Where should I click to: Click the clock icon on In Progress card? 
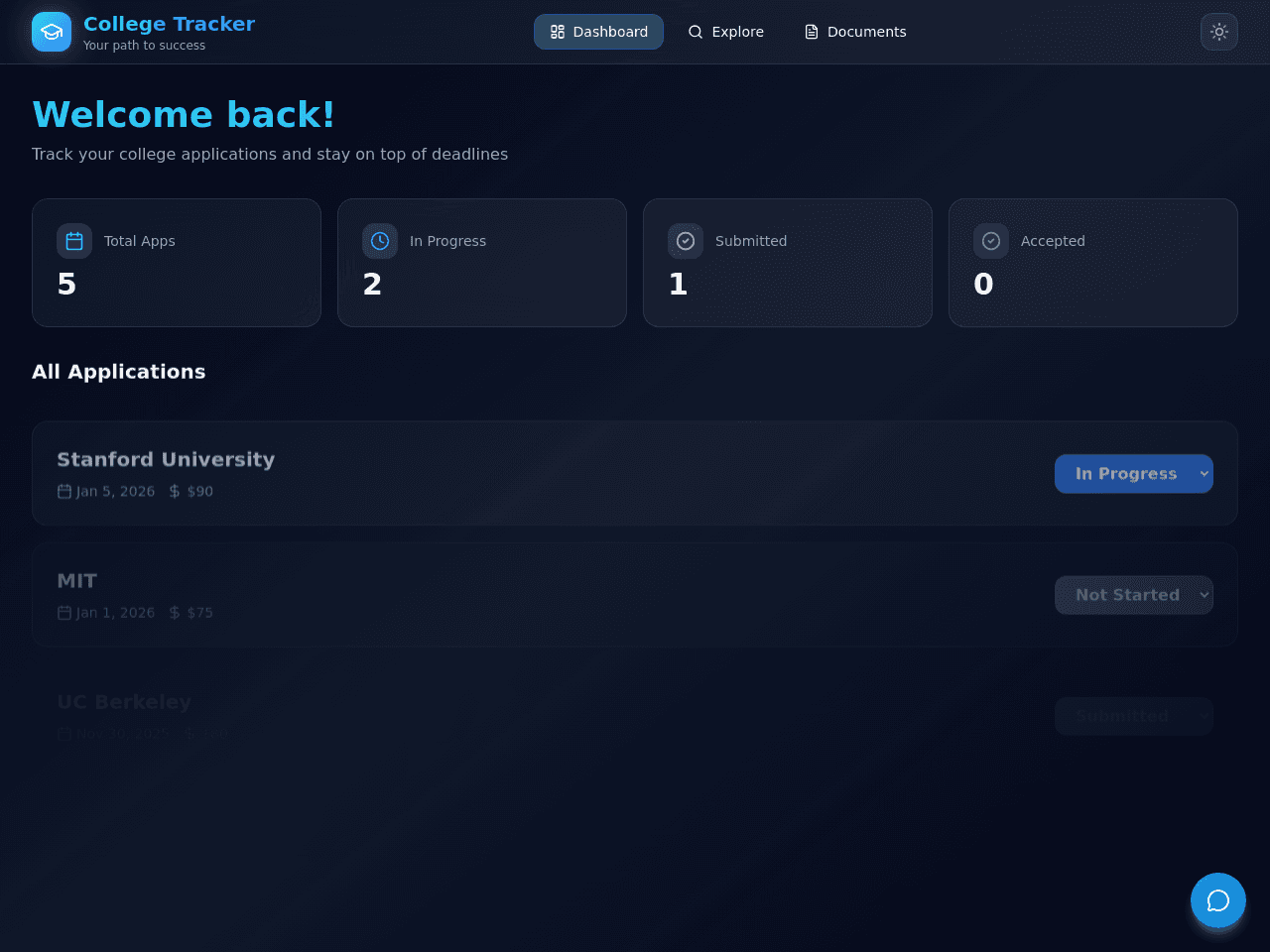pos(380,241)
